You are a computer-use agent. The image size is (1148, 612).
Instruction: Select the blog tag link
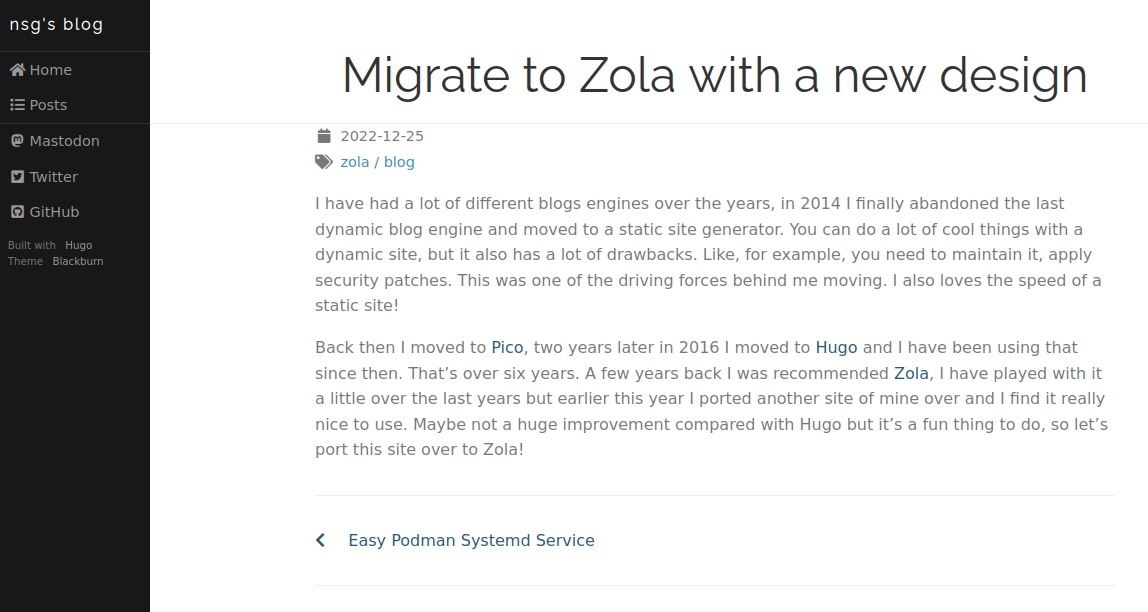[399, 162]
